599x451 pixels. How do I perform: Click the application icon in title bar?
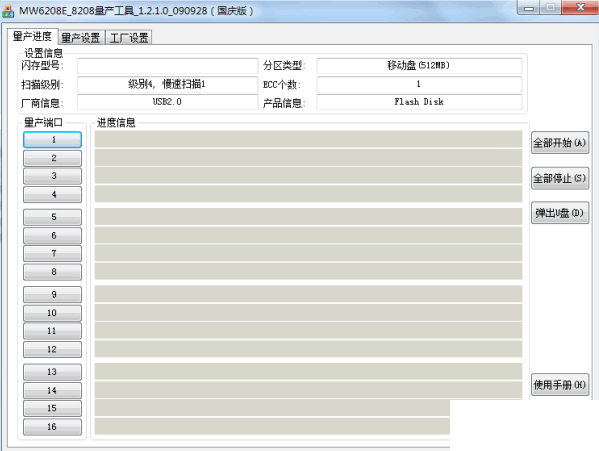click(x=8, y=11)
